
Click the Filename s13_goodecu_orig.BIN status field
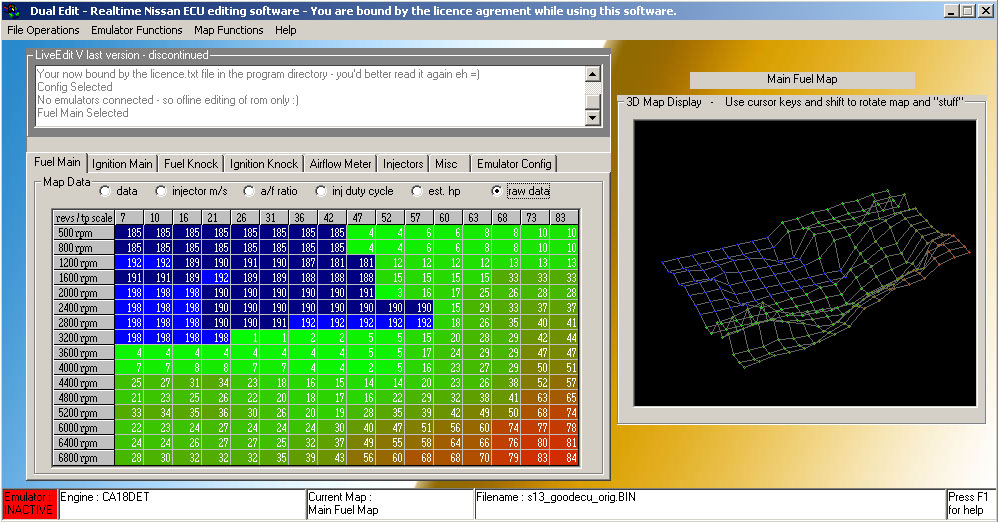tap(710, 504)
